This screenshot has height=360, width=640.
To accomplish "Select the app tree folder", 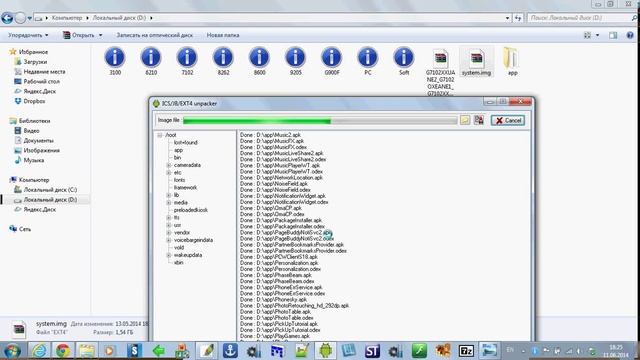I will (x=178, y=150).
